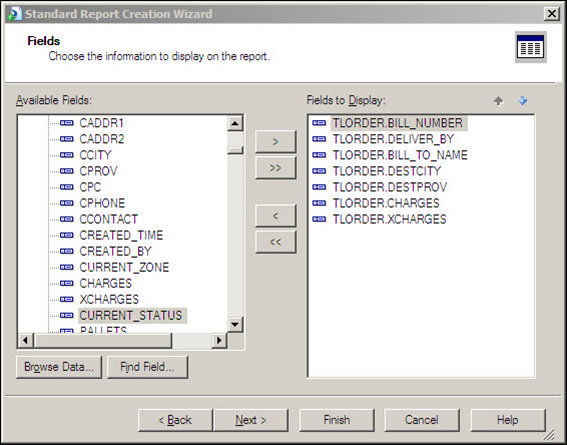Image resolution: width=567 pixels, height=445 pixels.
Task: Open the Browse Data dialog
Action: pyautogui.click(x=59, y=367)
